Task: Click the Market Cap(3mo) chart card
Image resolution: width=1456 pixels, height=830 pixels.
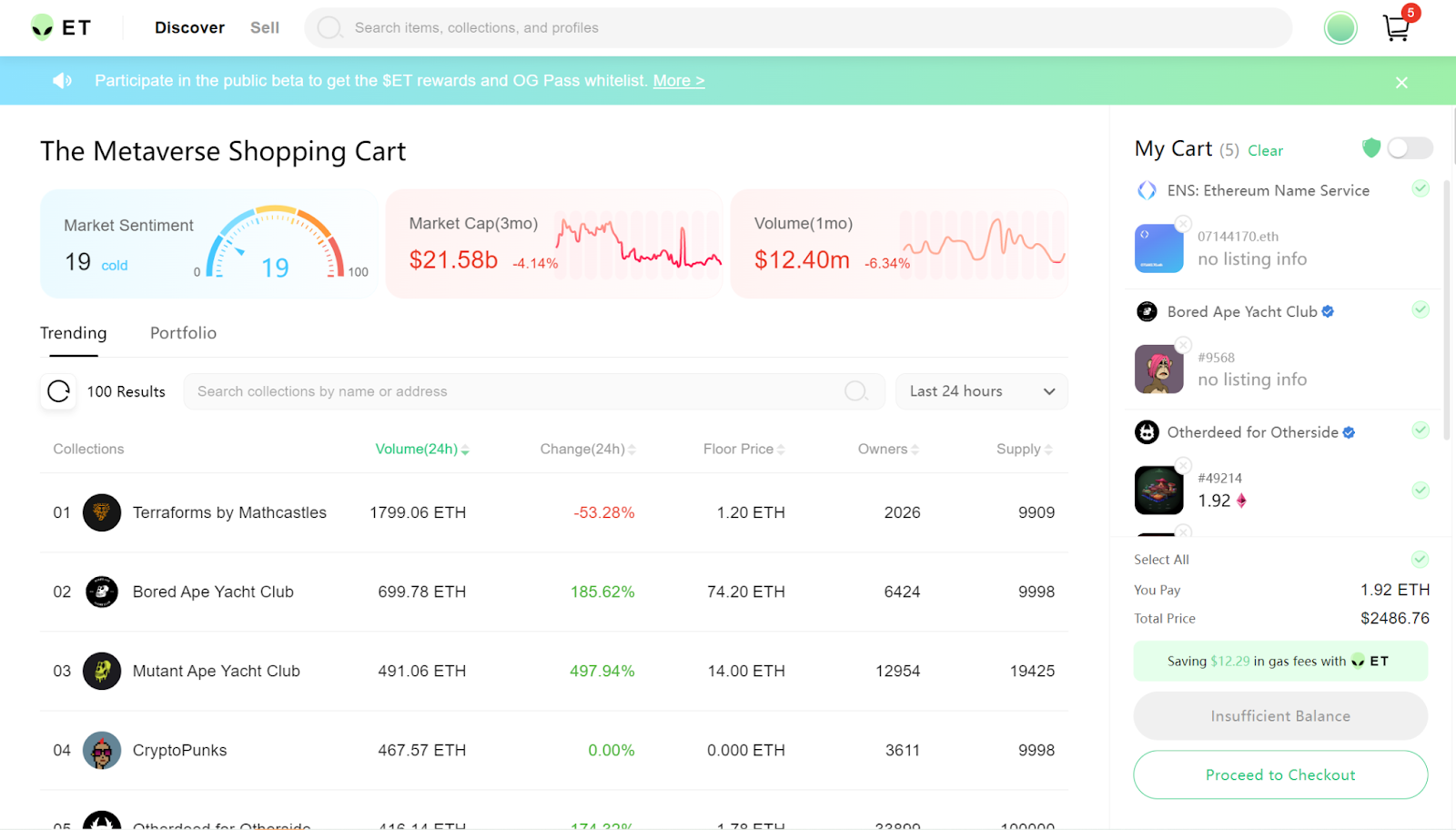Action: (x=554, y=244)
